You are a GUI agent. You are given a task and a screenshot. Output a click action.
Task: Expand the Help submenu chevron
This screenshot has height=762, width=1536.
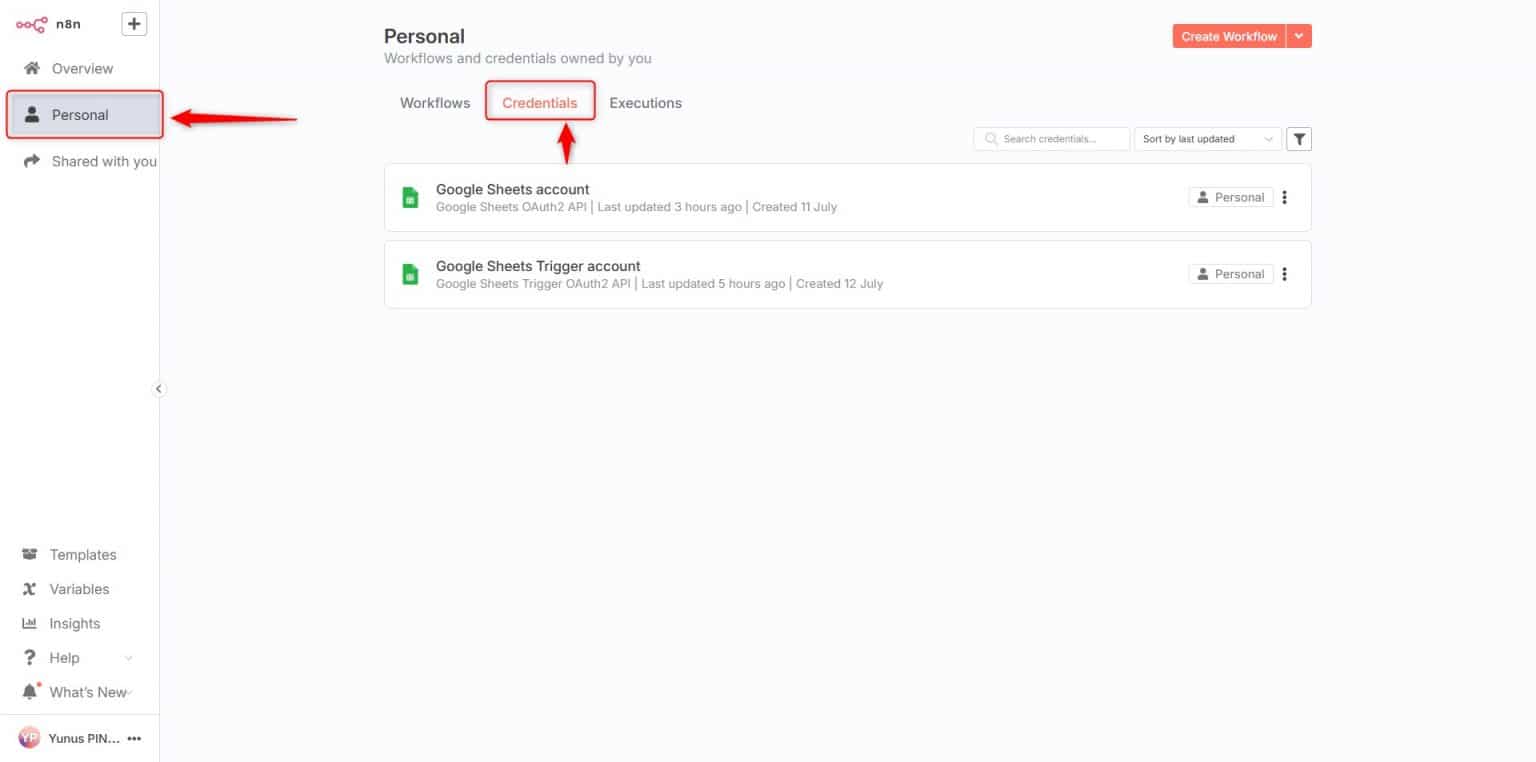(127, 658)
